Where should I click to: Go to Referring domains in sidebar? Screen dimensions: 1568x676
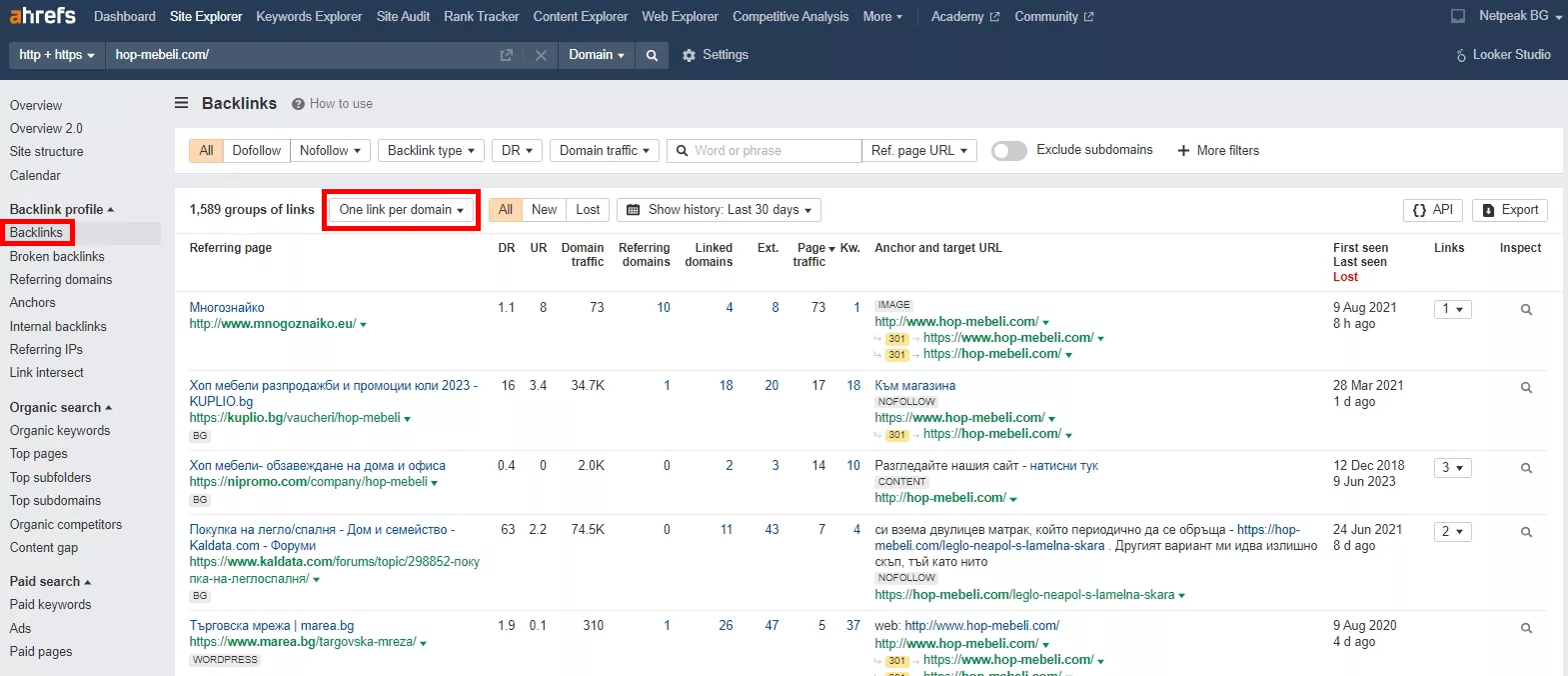[x=61, y=279]
